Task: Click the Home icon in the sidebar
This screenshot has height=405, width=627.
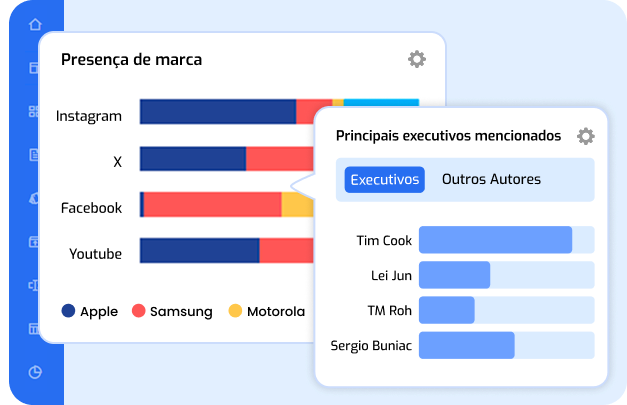Action: pos(35,24)
